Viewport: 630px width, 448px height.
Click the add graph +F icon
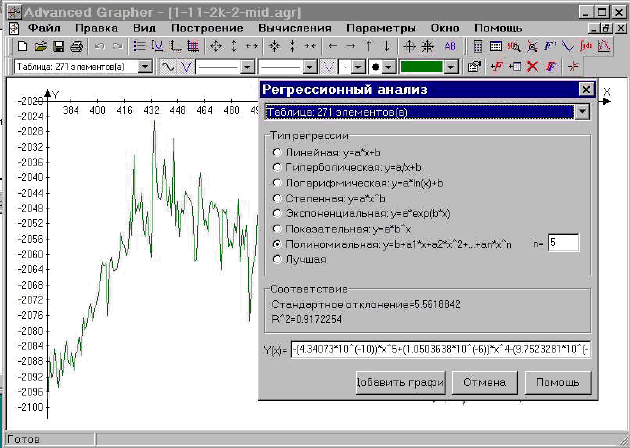click(497, 66)
